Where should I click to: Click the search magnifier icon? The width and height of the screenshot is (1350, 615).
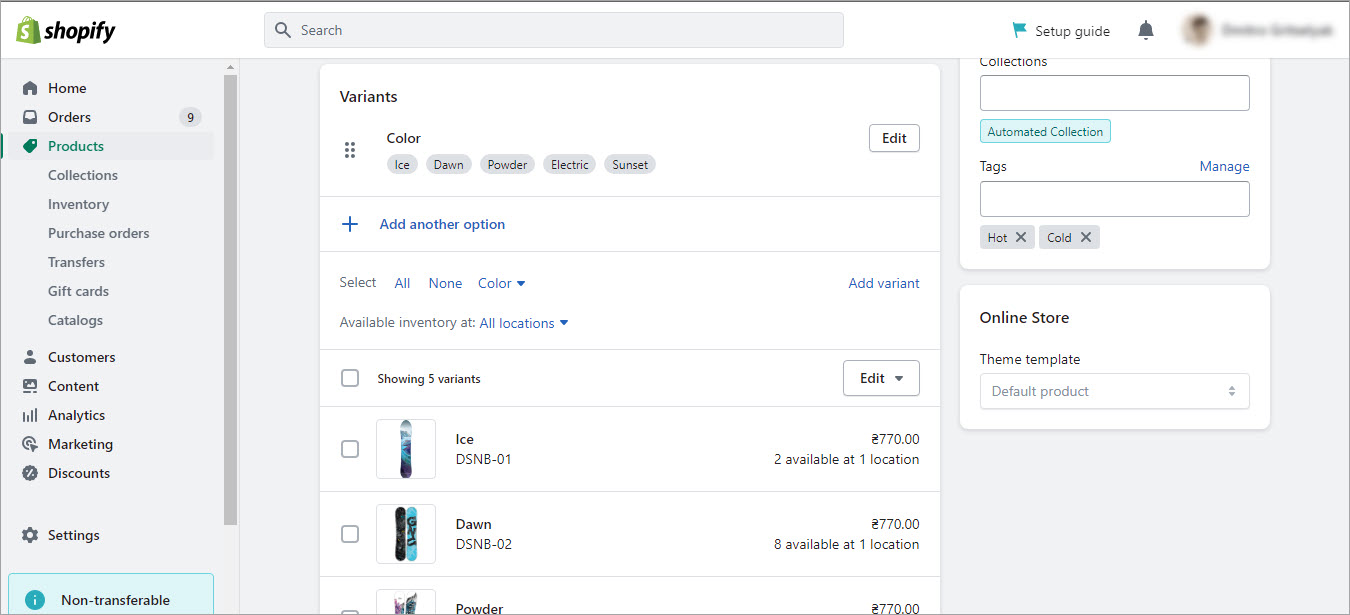click(x=283, y=30)
